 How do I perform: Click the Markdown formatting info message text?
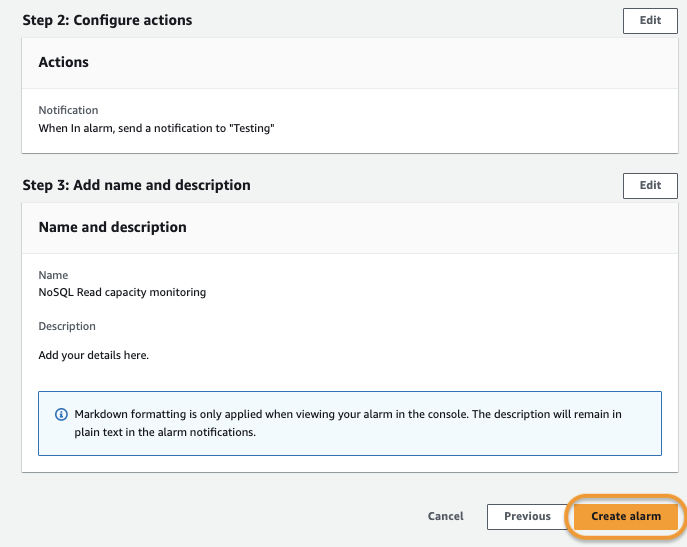348,423
